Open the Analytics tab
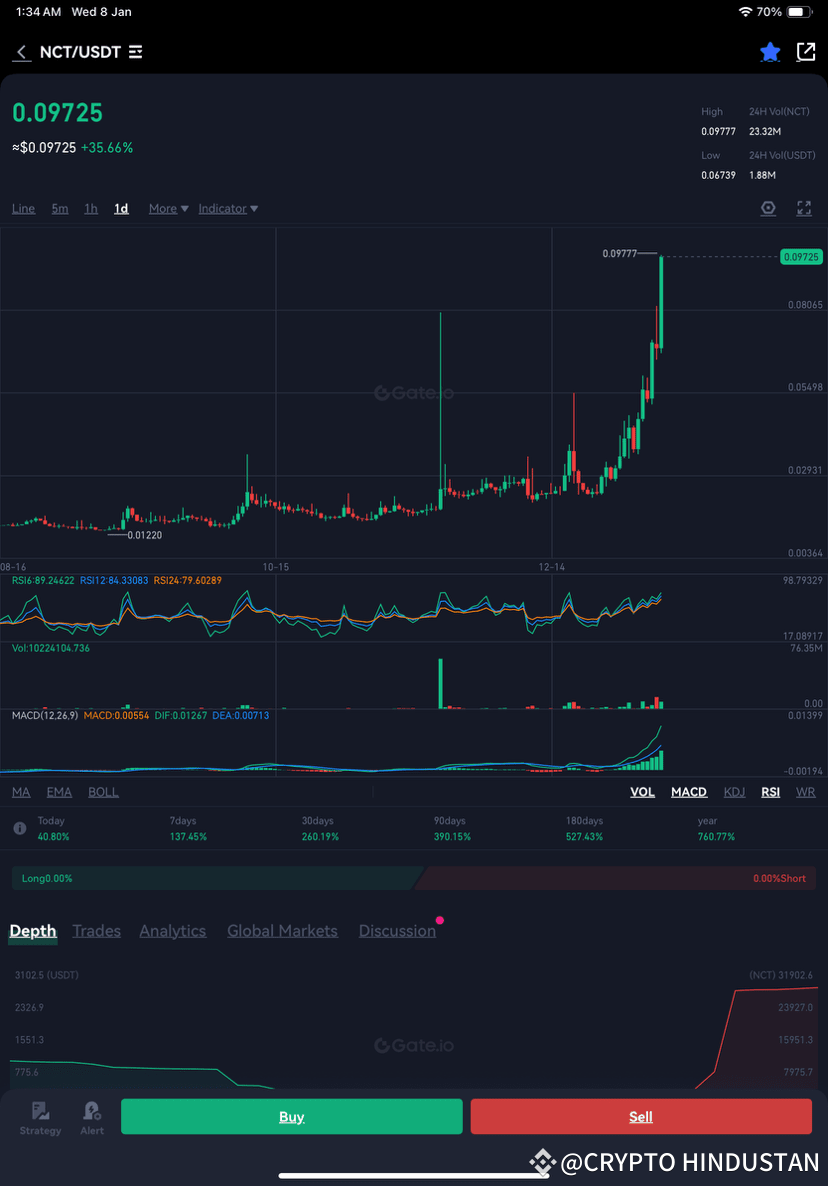Screen dimensions: 828x1186 point(172,930)
